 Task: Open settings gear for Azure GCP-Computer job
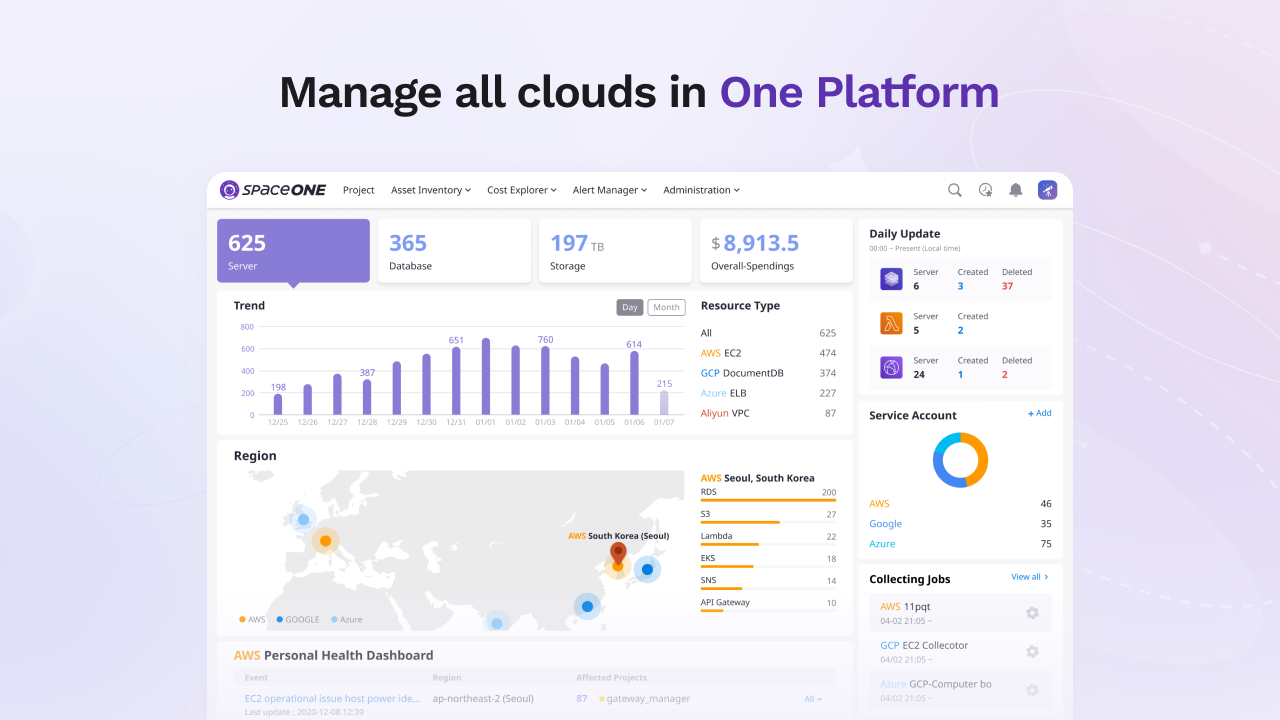[x=1032, y=690]
